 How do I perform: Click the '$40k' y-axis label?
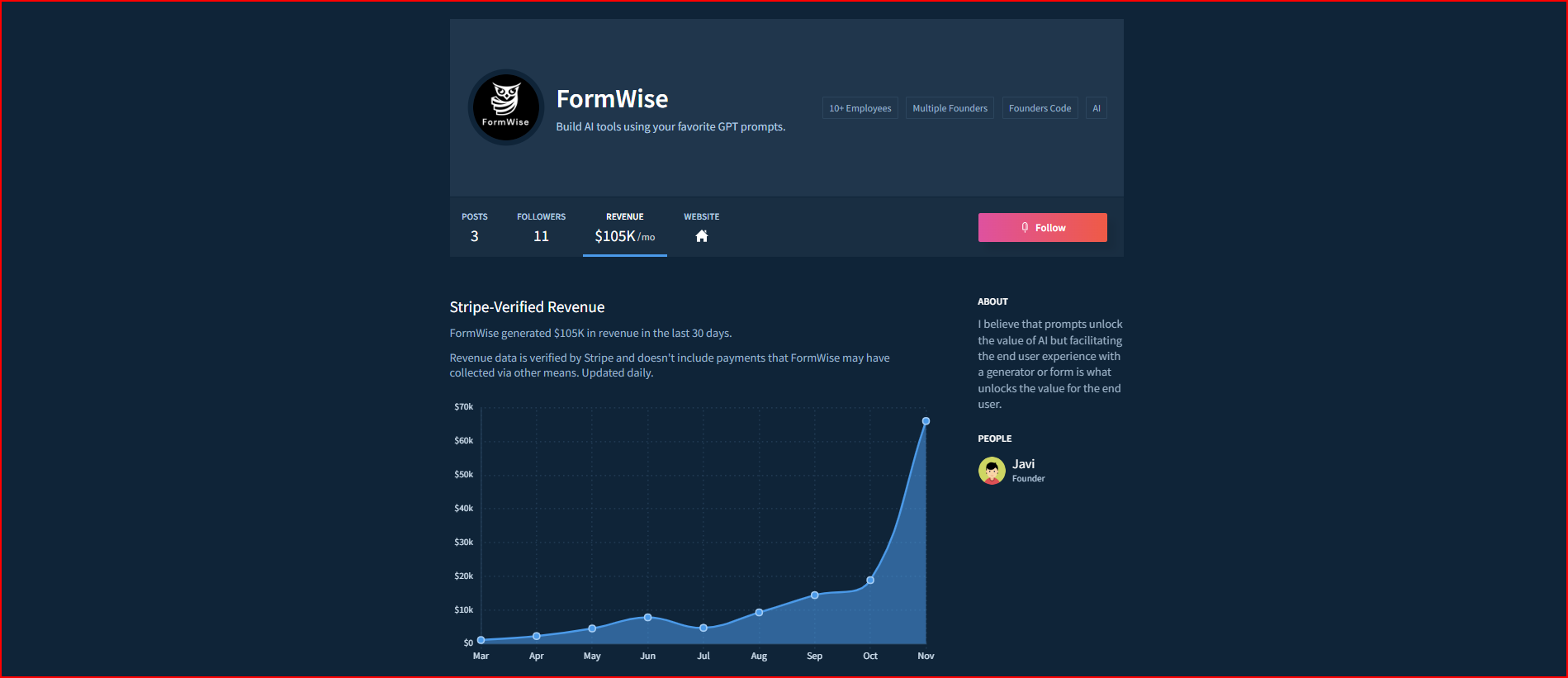pyautogui.click(x=464, y=509)
